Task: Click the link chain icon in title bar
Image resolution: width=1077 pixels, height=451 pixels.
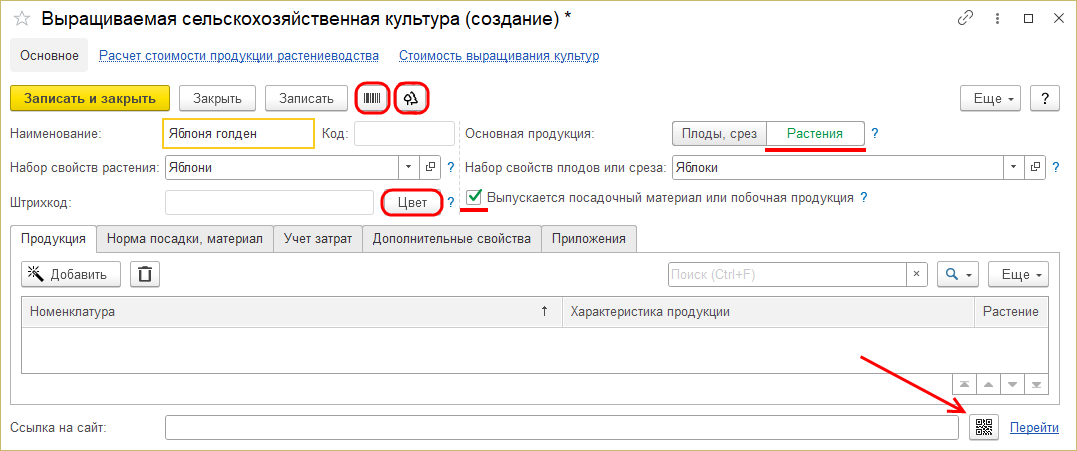Action: point(966,19)
